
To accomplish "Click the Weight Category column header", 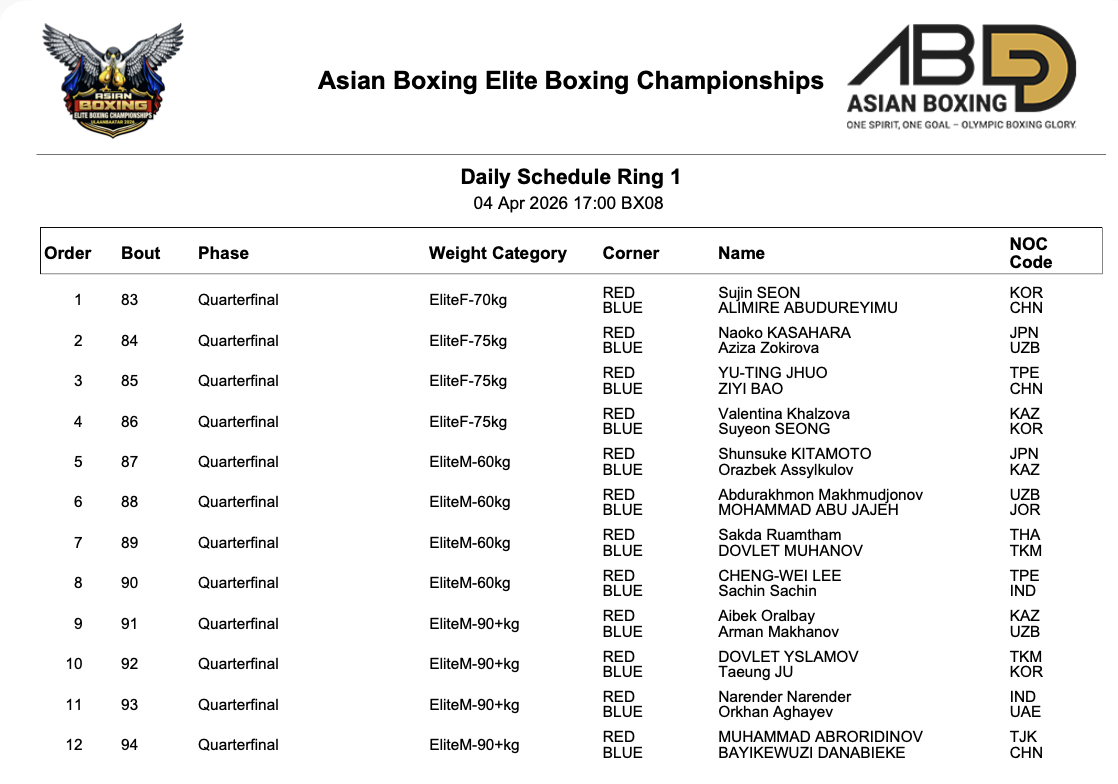I will pyautogui.click(x=497, y=253).
